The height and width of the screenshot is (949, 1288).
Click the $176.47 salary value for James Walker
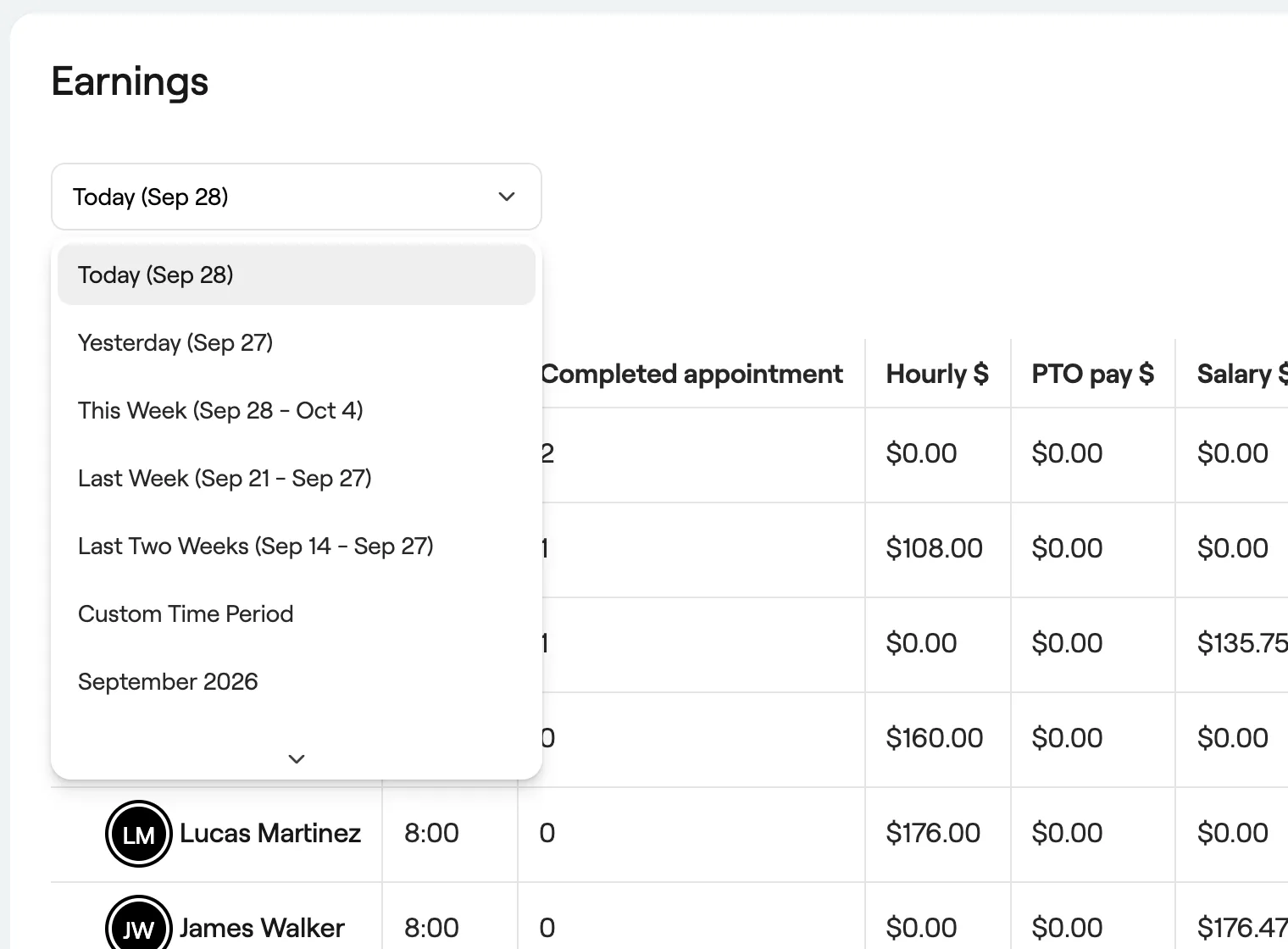tap(1242, 928)
